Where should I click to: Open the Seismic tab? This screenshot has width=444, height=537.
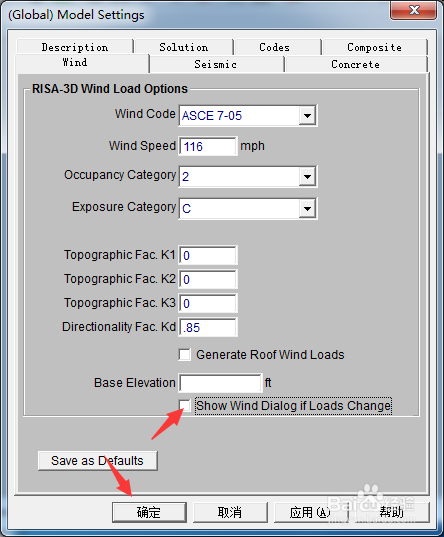[x=217, y=64]
